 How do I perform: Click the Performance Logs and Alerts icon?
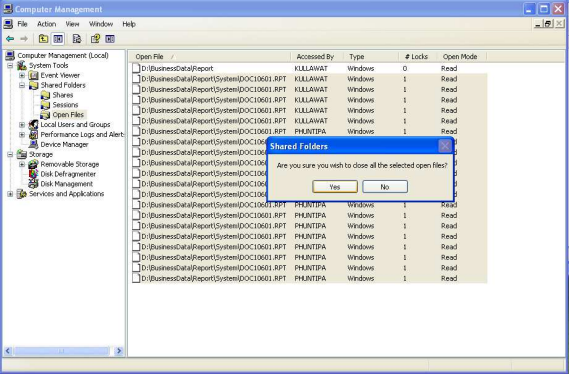tap(34, 134)
